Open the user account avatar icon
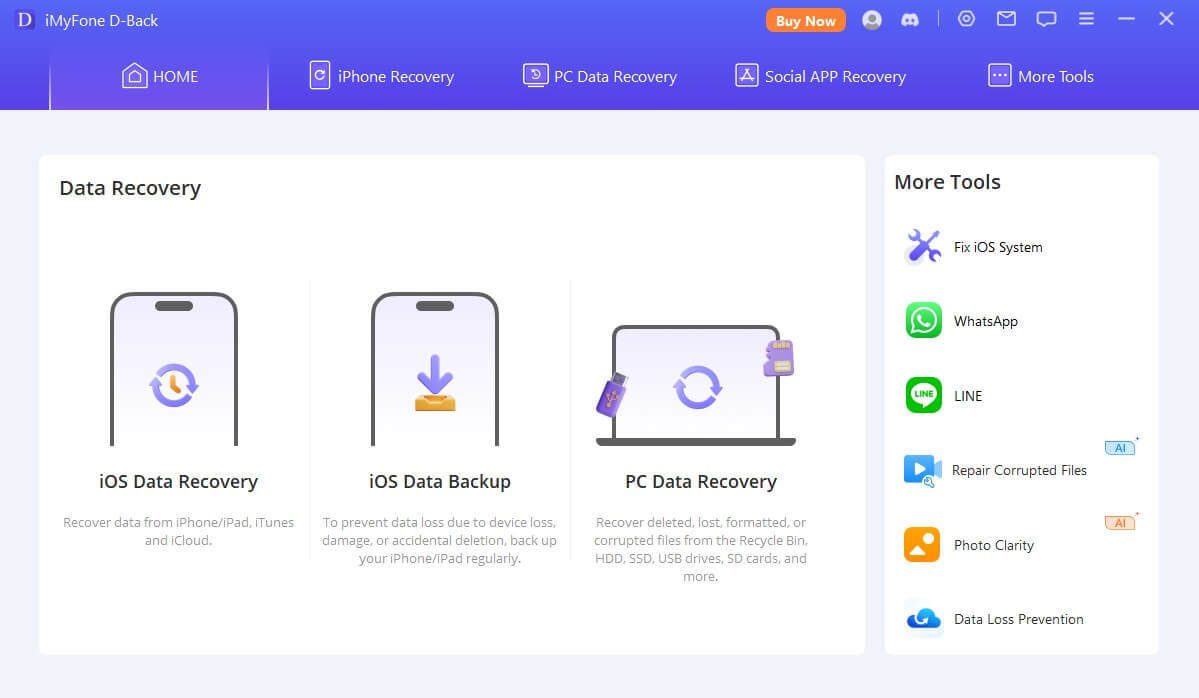Viewport: 1199px width, 698px height. [x=872, y=19]
